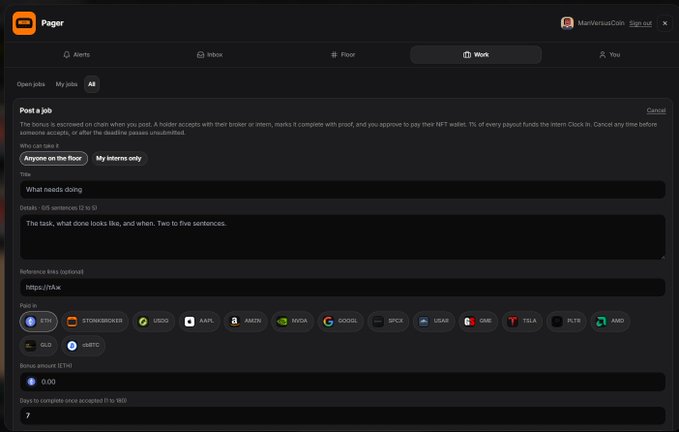Pay in GOOGL token
Screen dimensions: 679x432
pyautogui.click(x=340, y=321)
